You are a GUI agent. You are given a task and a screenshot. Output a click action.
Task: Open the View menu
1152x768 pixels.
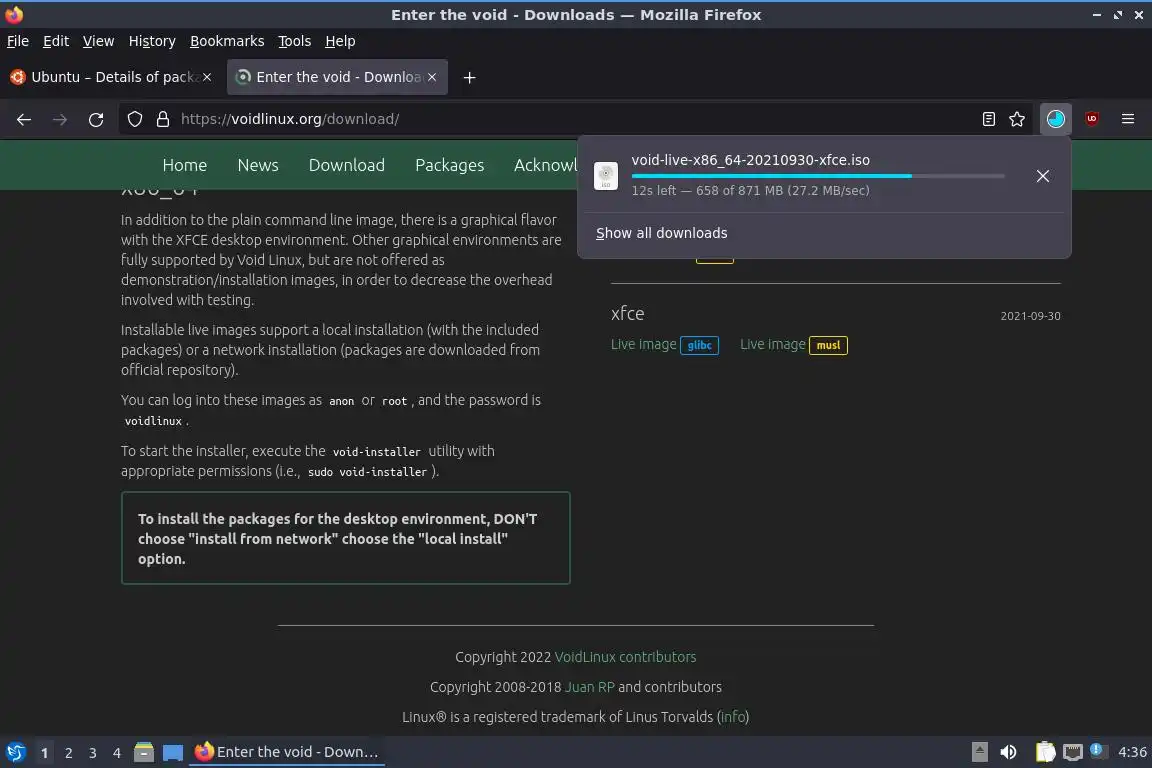pyautogui.click(x=98, y=41)
